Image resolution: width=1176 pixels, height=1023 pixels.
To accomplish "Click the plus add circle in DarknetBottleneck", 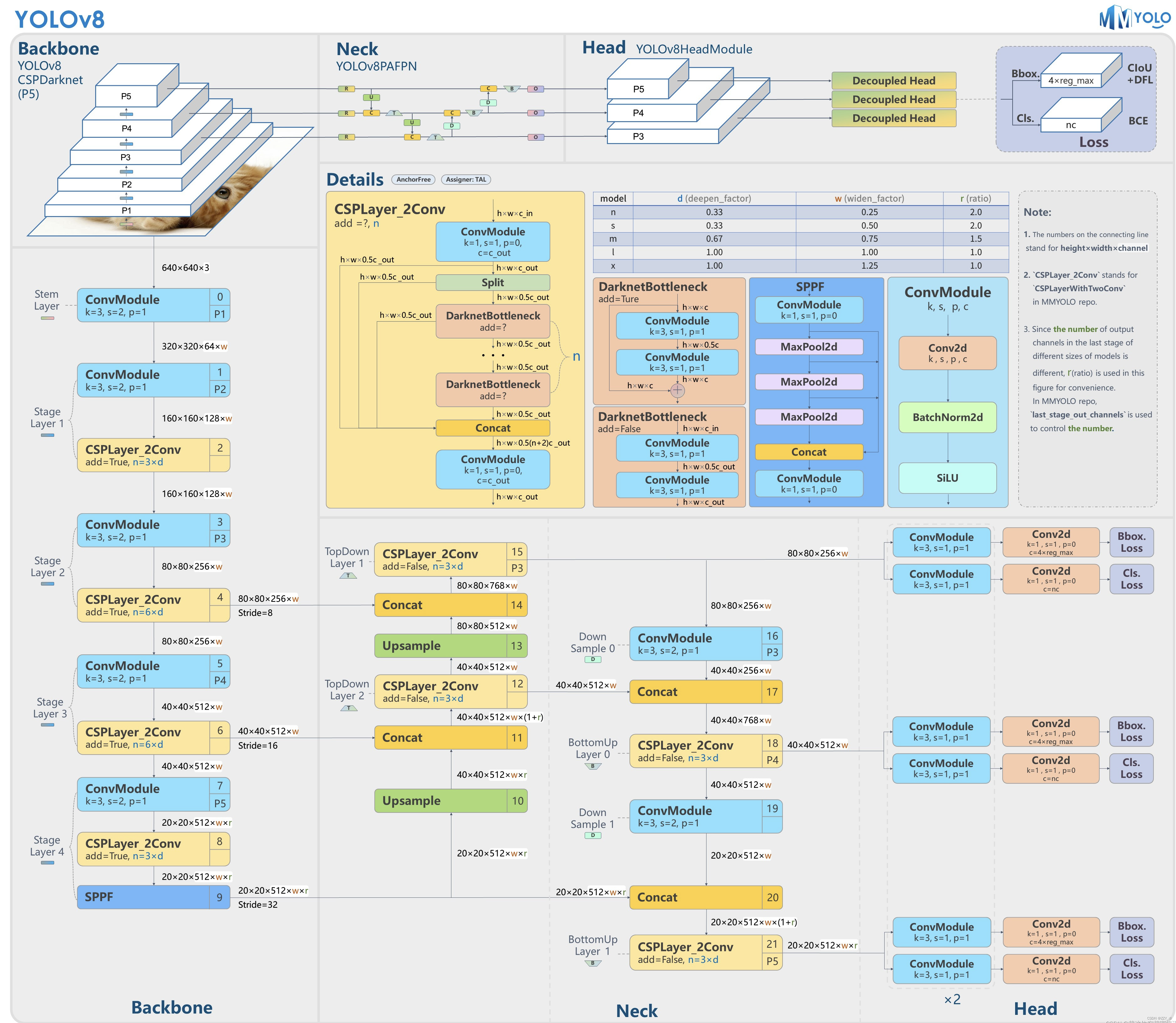I will 677,390.
